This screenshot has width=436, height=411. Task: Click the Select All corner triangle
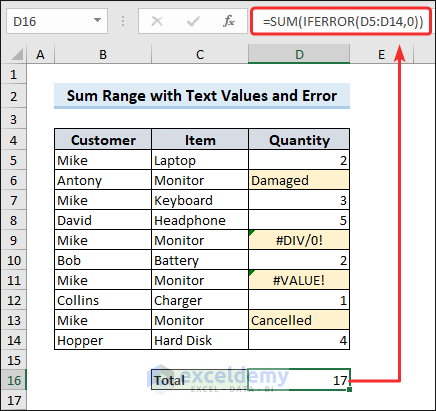click(x=17, y=55)
